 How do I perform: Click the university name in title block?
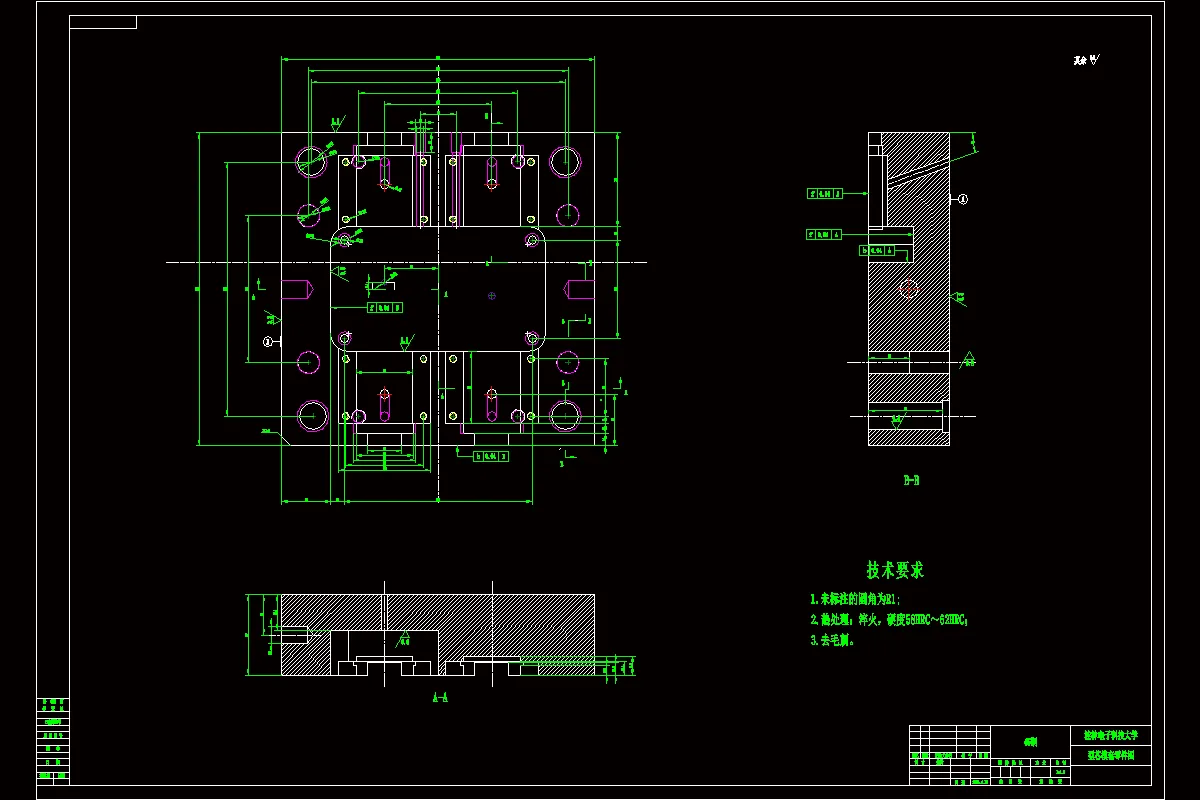pos(1110,734)
